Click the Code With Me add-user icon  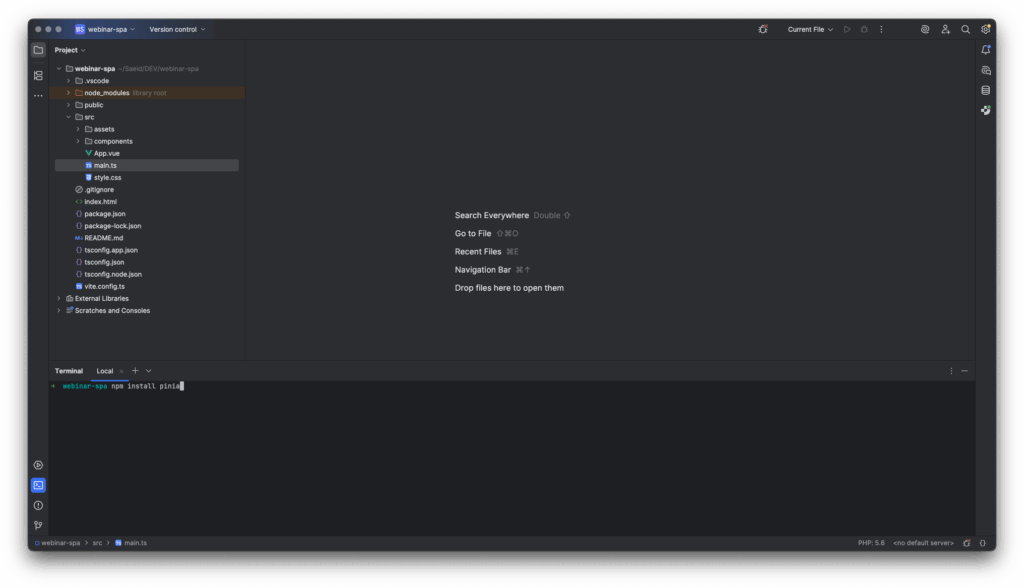pyautogui.click(x=945, y=29)
